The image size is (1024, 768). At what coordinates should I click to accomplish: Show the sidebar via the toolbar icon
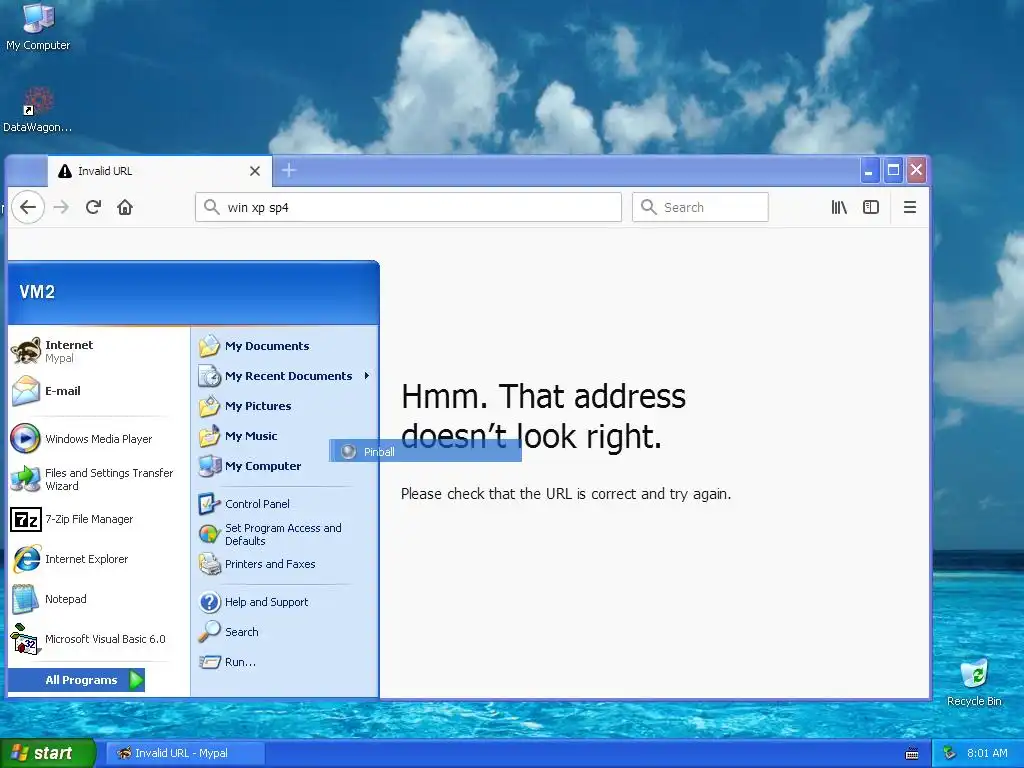(871, 207)
